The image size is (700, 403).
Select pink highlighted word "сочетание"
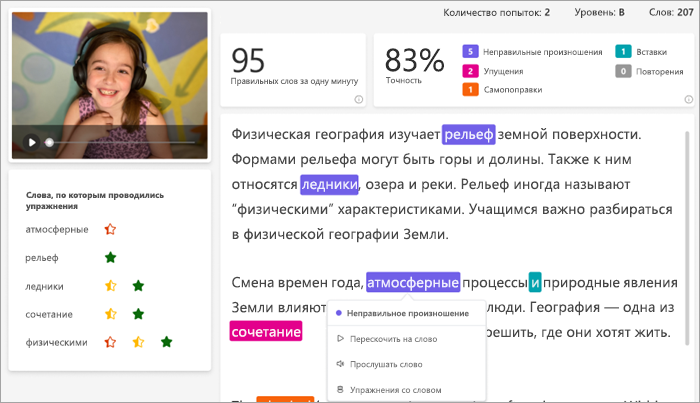tap(266, 332)
